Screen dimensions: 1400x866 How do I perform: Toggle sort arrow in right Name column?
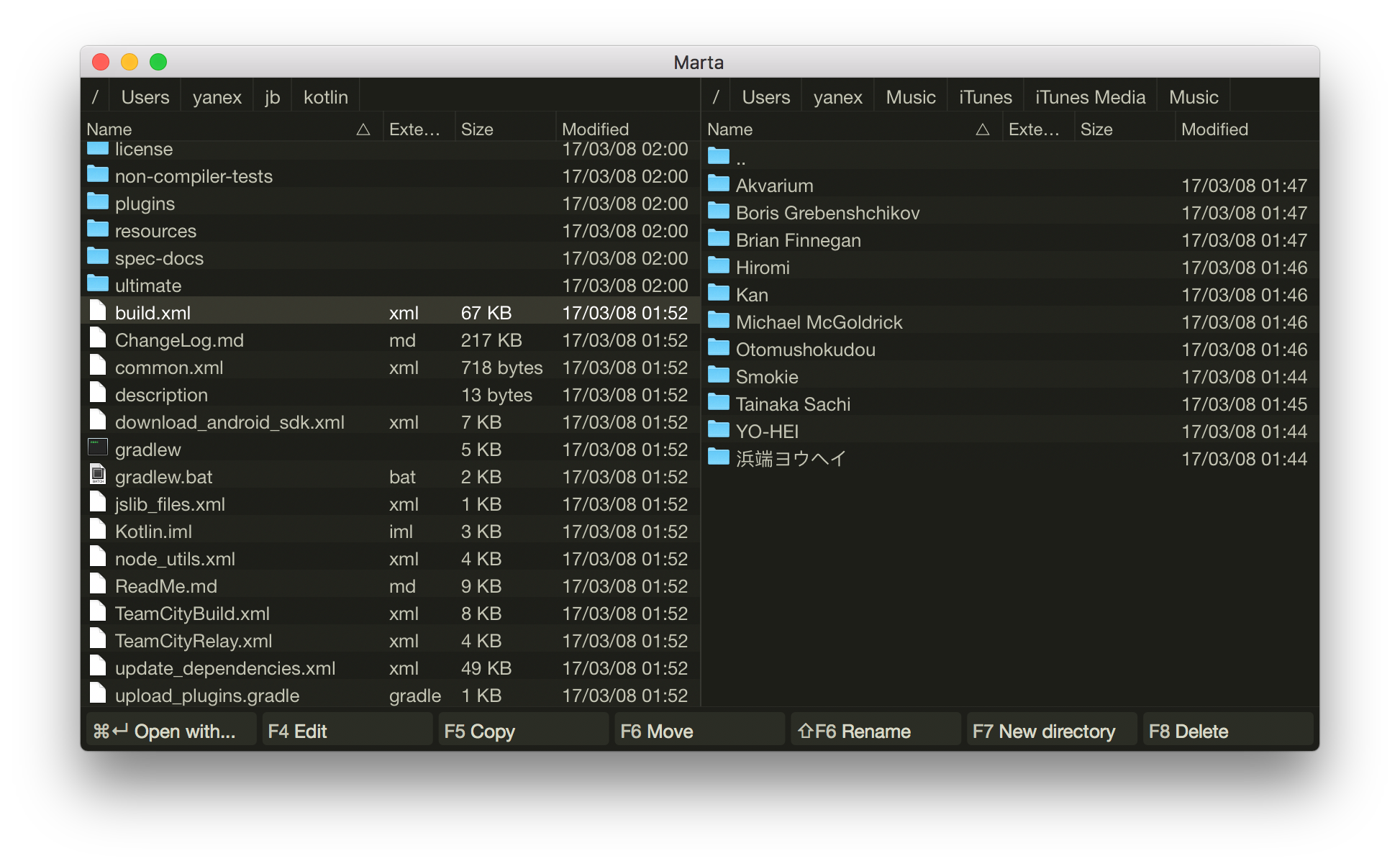[983, 129]
